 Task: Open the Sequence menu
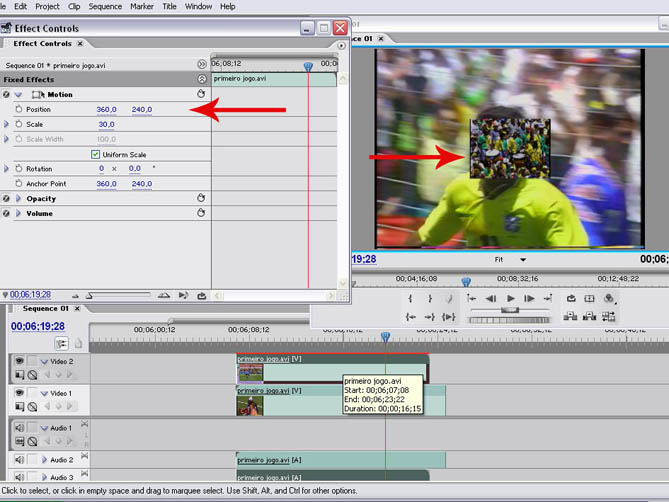tap(105, 6)
